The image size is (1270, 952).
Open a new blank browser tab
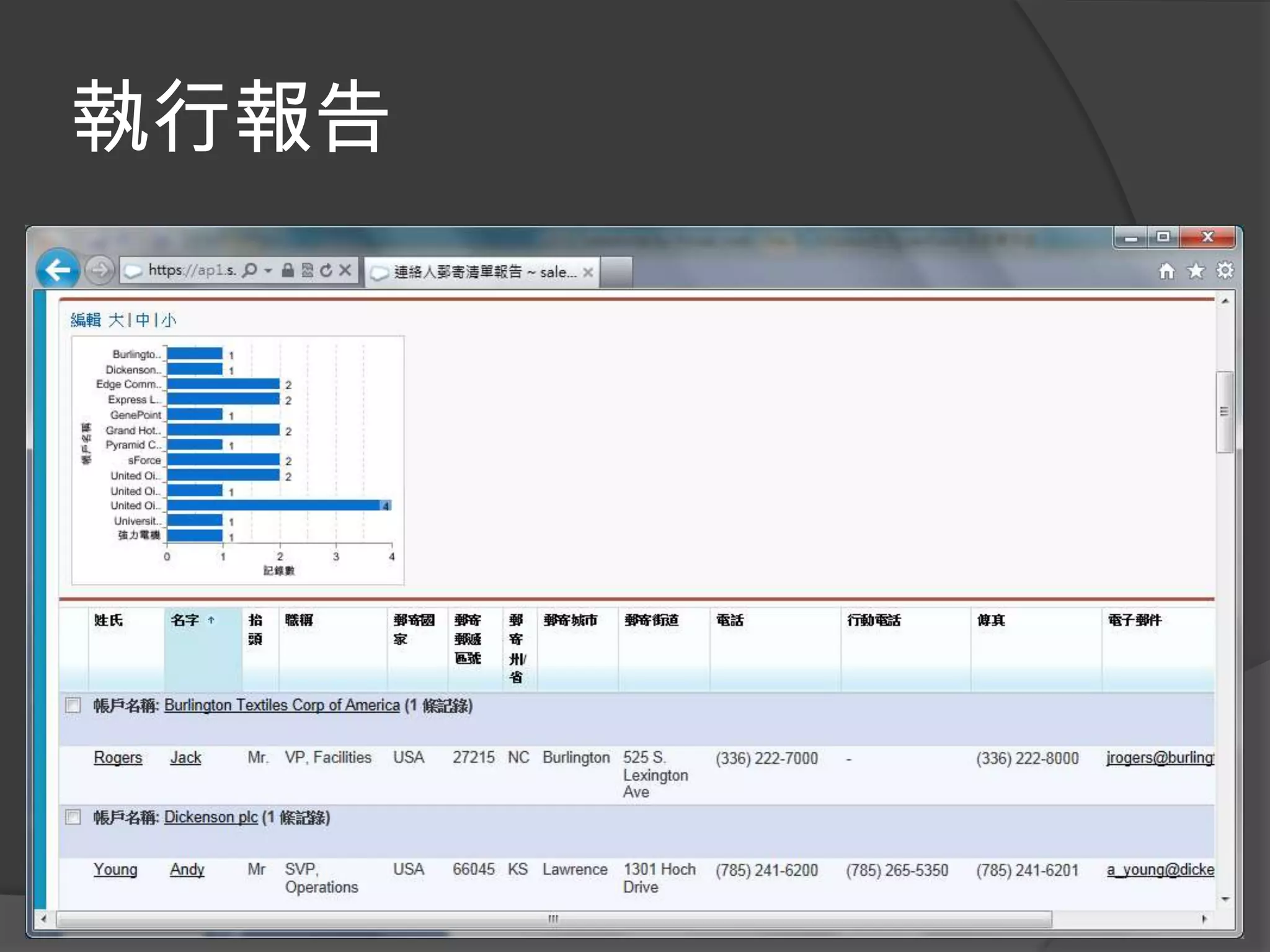[616, 272]
